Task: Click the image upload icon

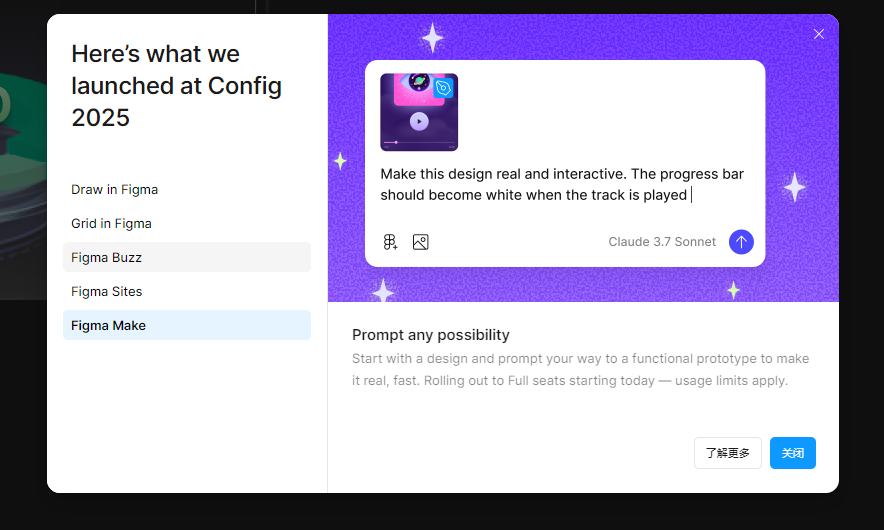Action: click(x=421, y=242)
